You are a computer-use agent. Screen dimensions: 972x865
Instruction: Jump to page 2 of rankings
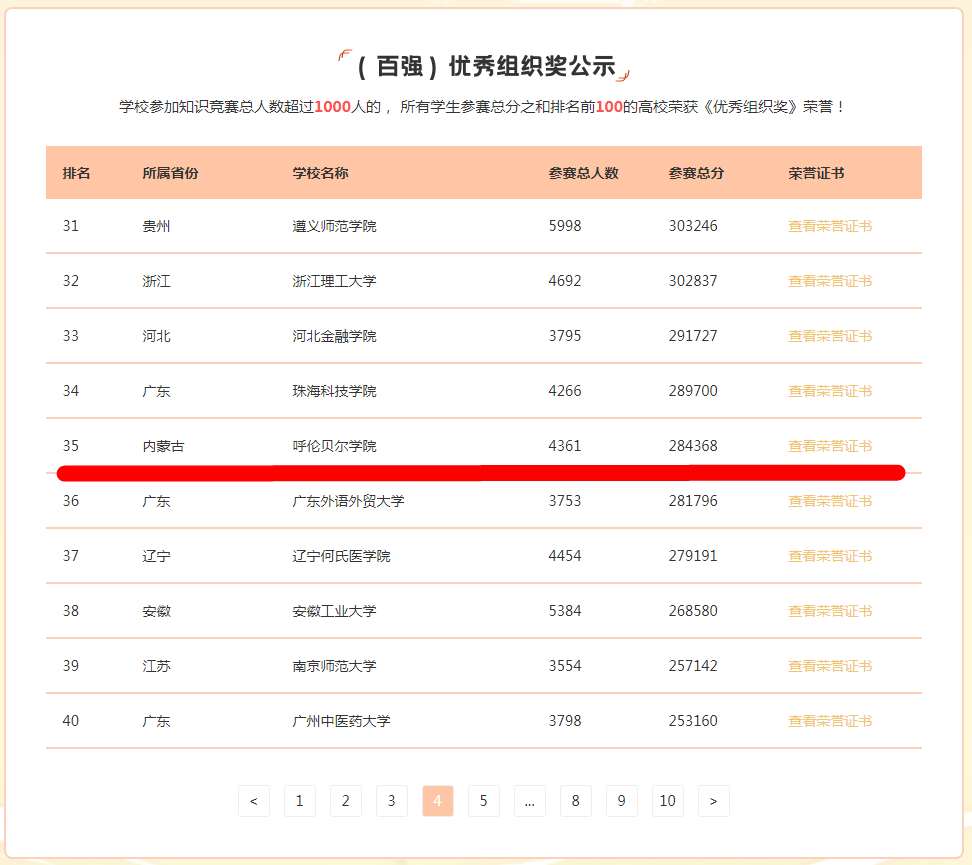[x=346, y=801]
